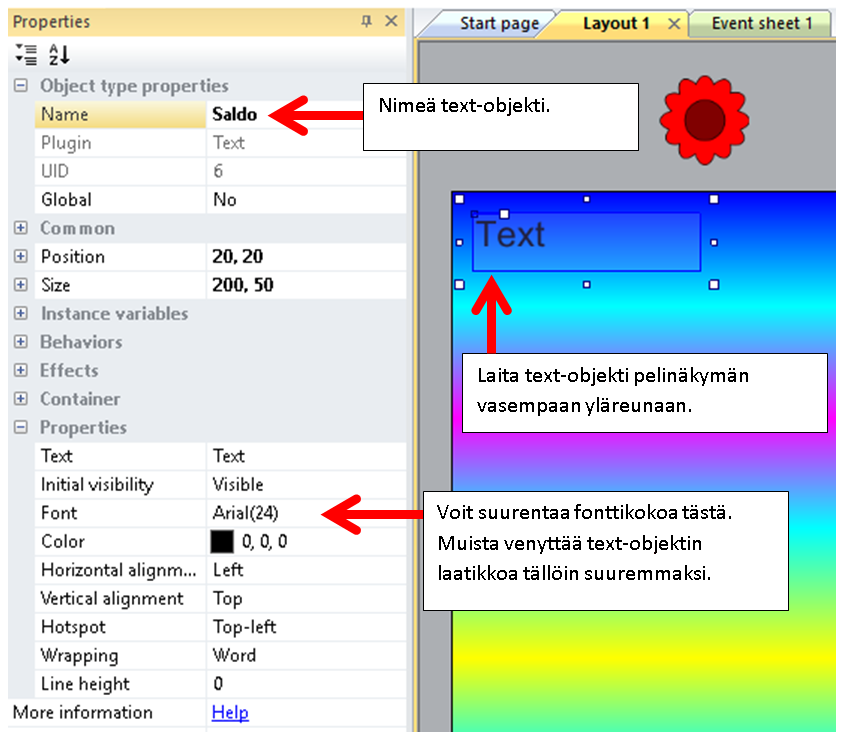The height and width of the screenshot is (739, 842).
Task: Switch to the Start page tab
Action: tap(498, 23)
